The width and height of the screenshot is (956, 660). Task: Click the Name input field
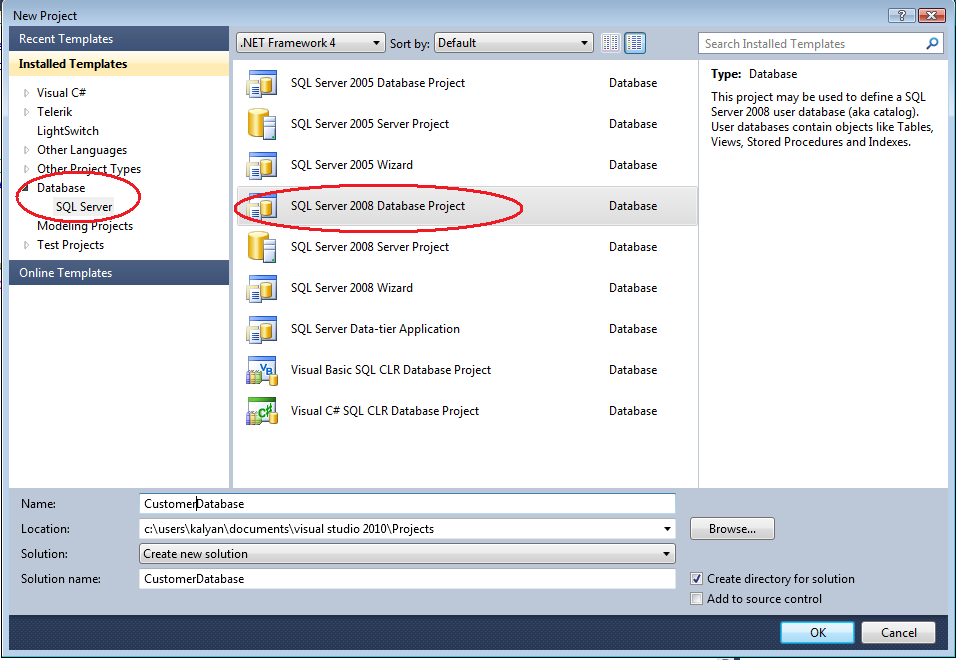coord(407,504)
